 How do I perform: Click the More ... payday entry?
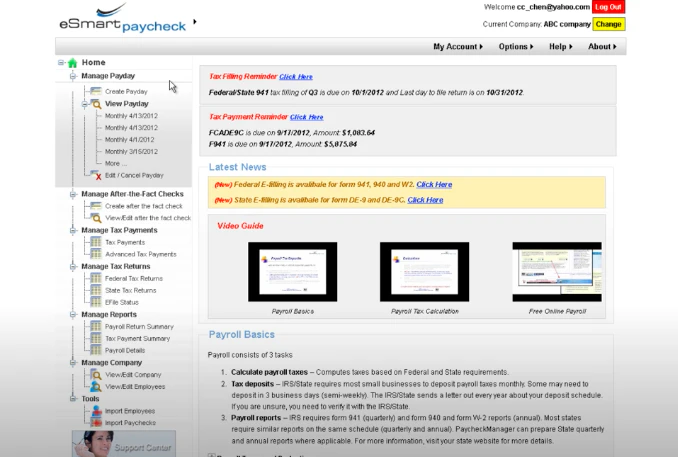pos(116,163)
